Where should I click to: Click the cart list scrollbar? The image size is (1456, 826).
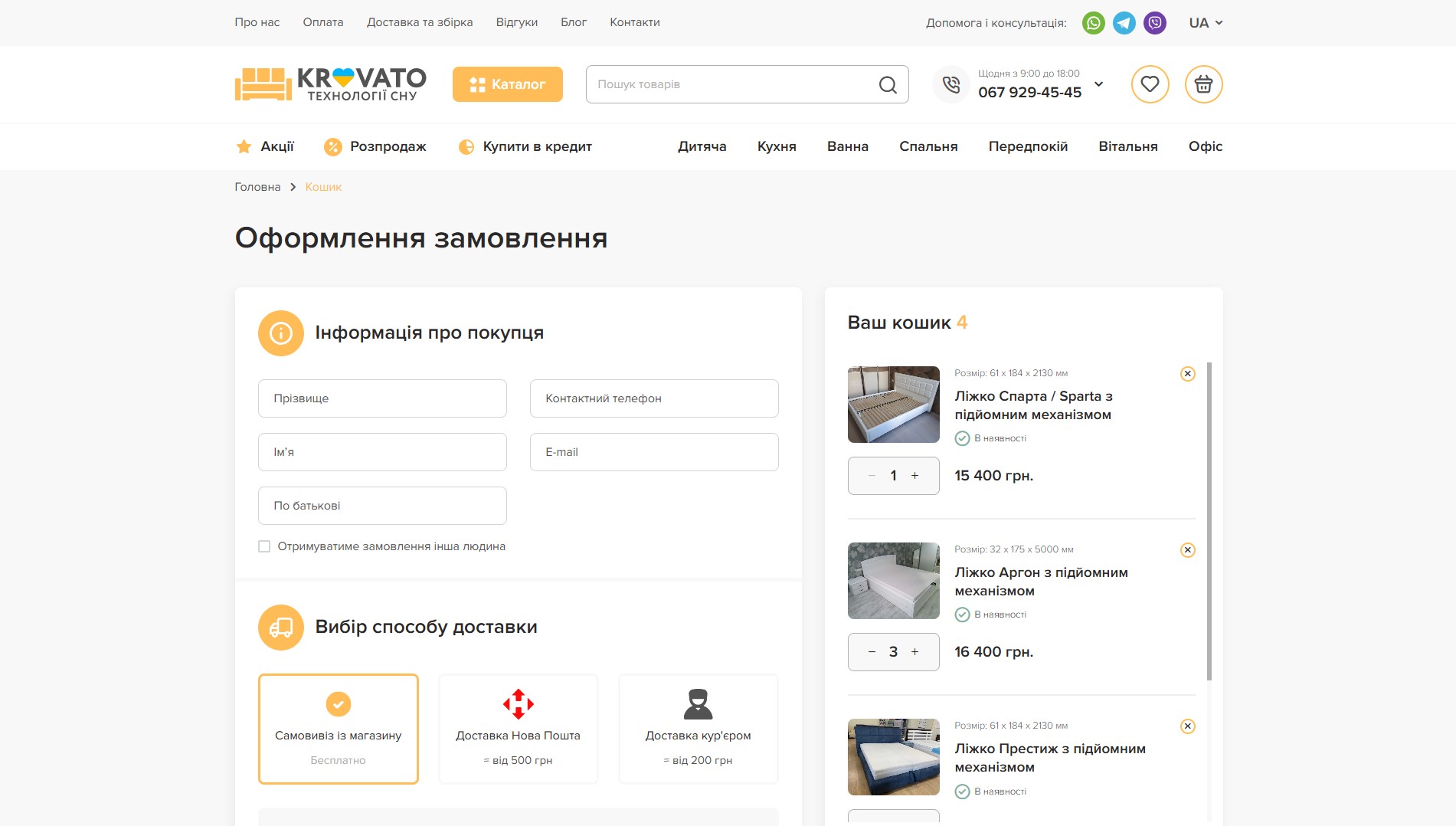(x=1209, y=521)
